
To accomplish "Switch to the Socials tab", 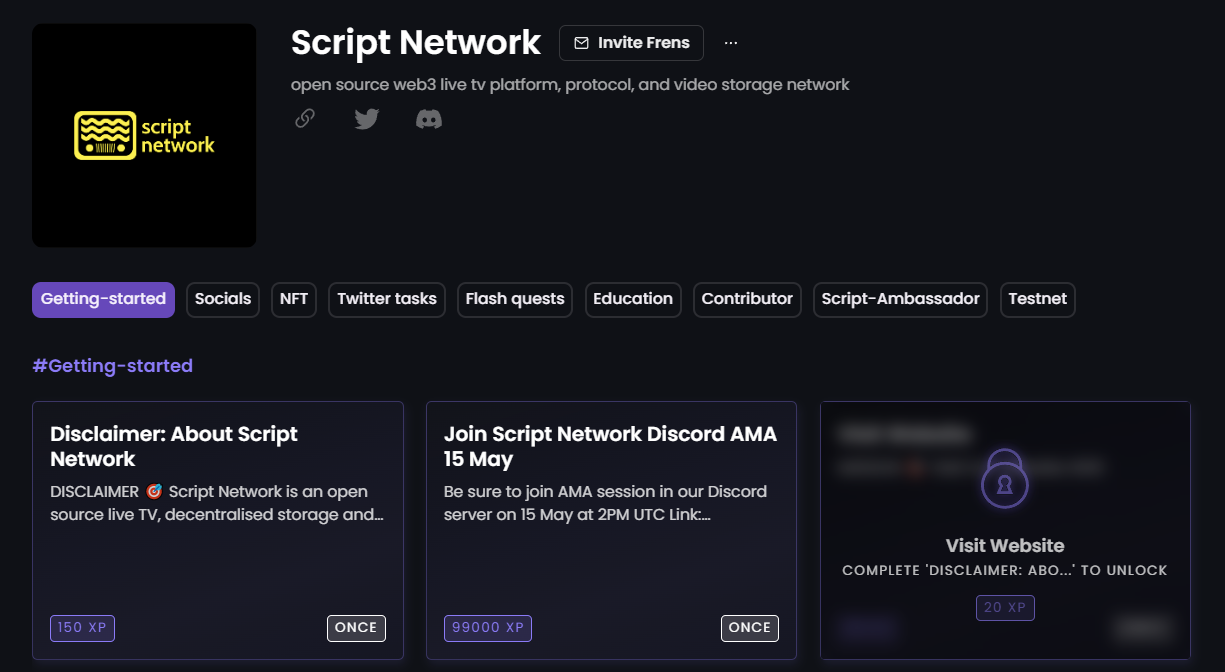I will [223, 299].
